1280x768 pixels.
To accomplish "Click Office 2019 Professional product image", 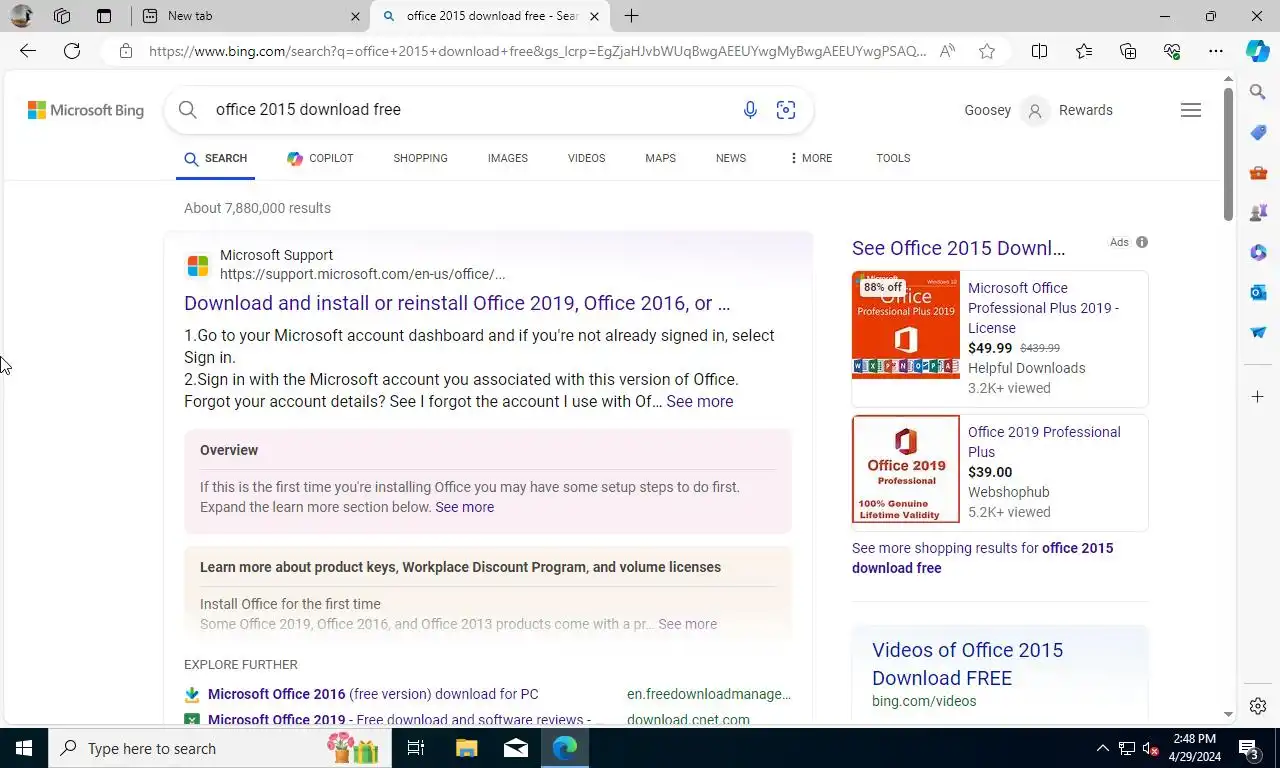I will [x=906, y=469].
